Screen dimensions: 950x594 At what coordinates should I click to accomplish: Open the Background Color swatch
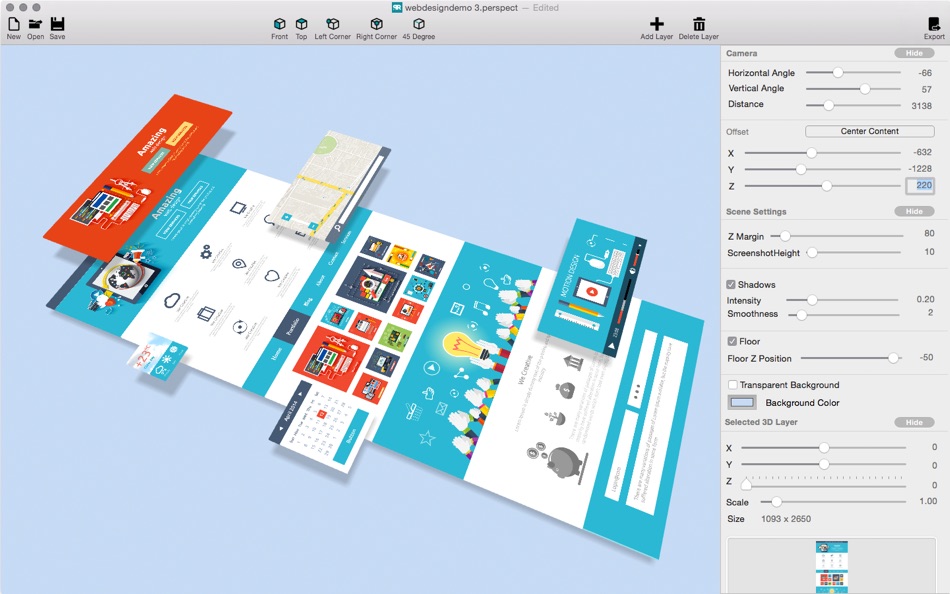pyautogui.click(x=742, y=402)
